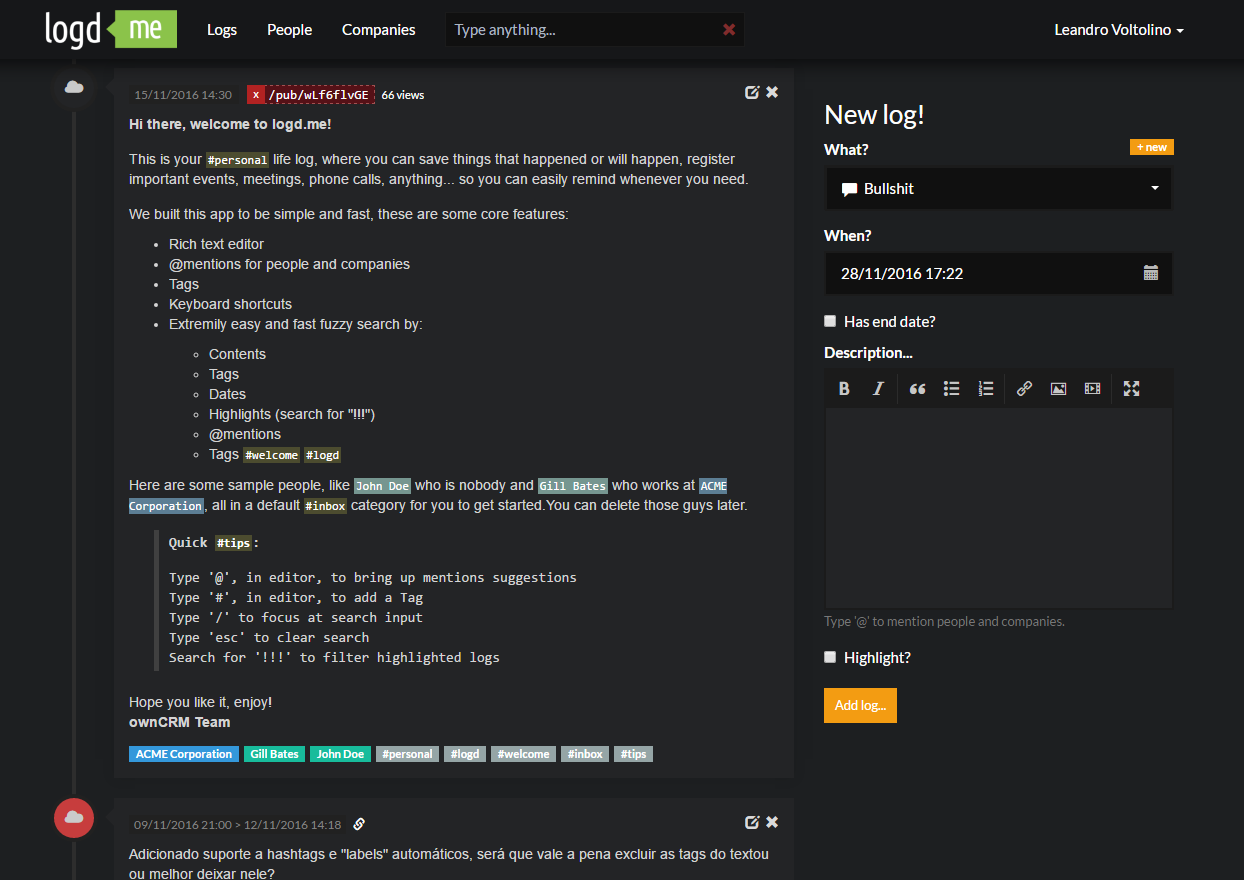
Task: Filter by #logd bottom tag
Action: point(465,754)
